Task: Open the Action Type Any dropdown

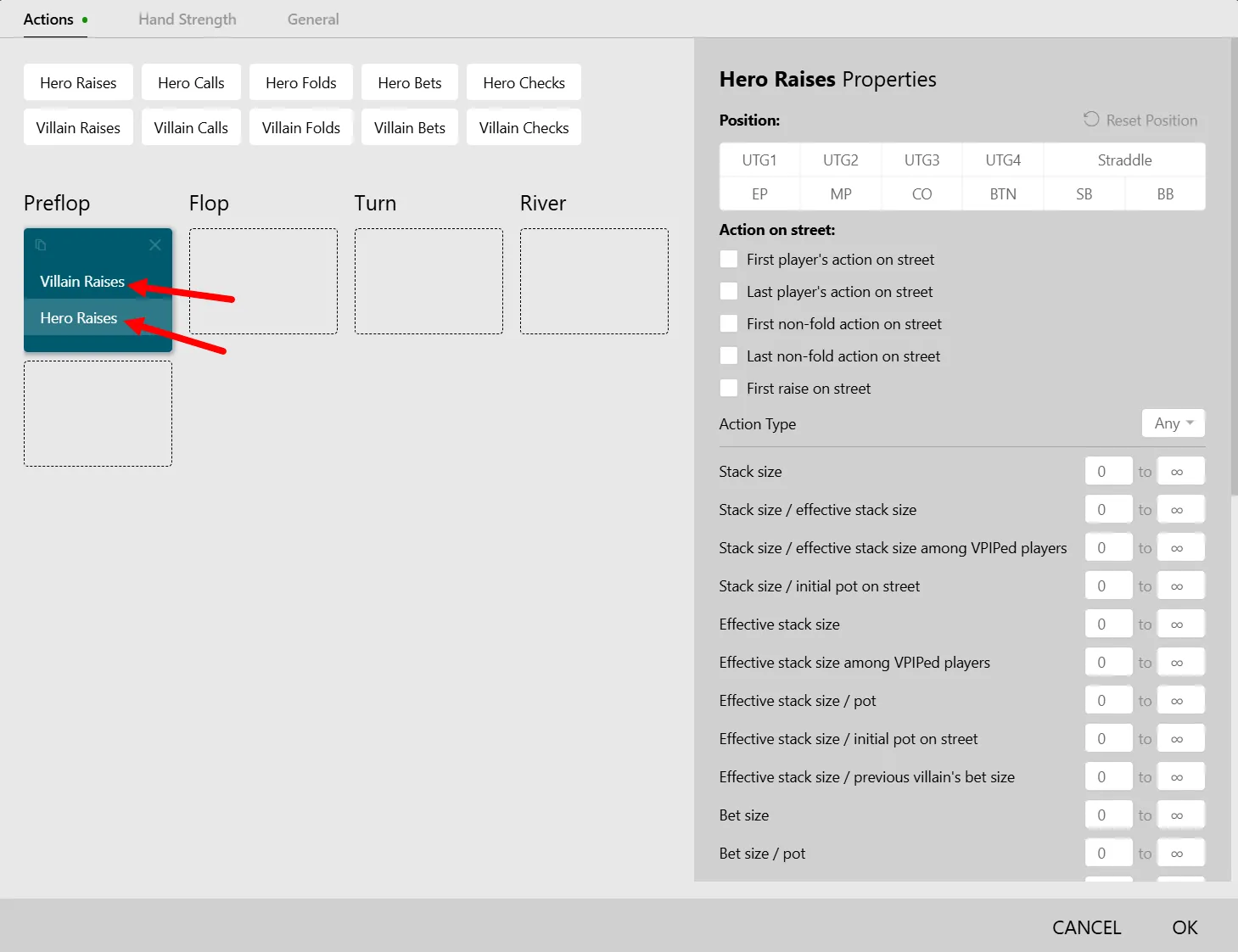Action: (x=1174, y=423)
